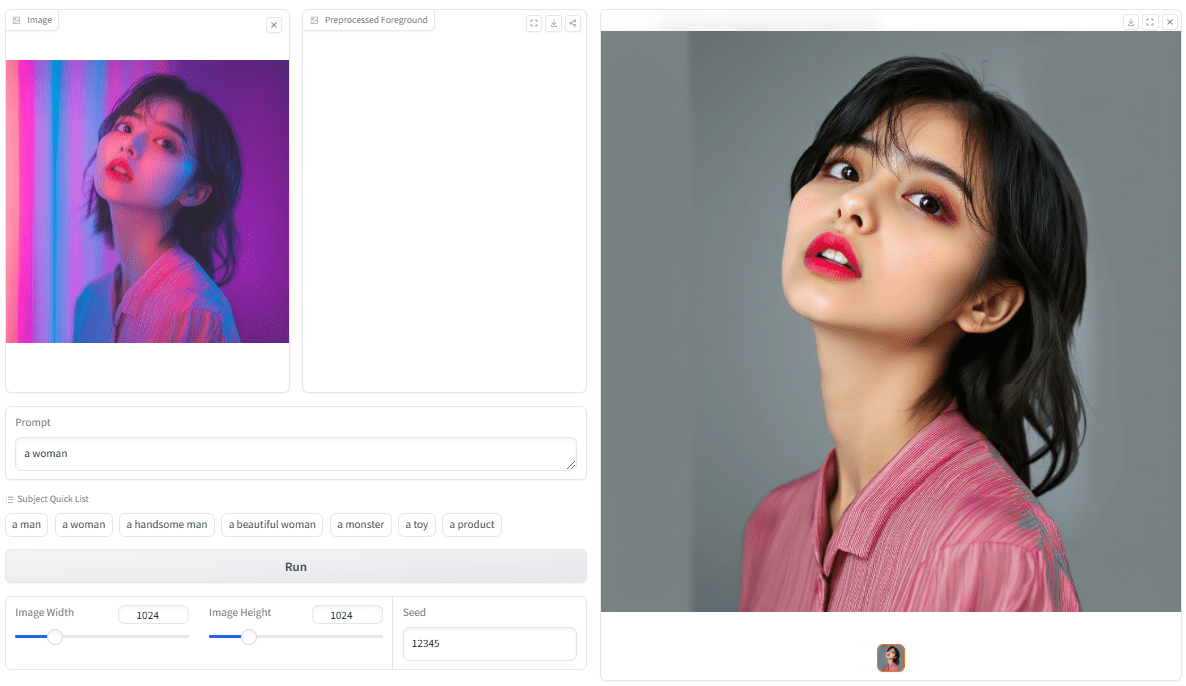Click the Prompt box resize handle
Image resolution: width=1186 pixels, height=686 pixels.
pyautogui.click(x=570, y=465)
